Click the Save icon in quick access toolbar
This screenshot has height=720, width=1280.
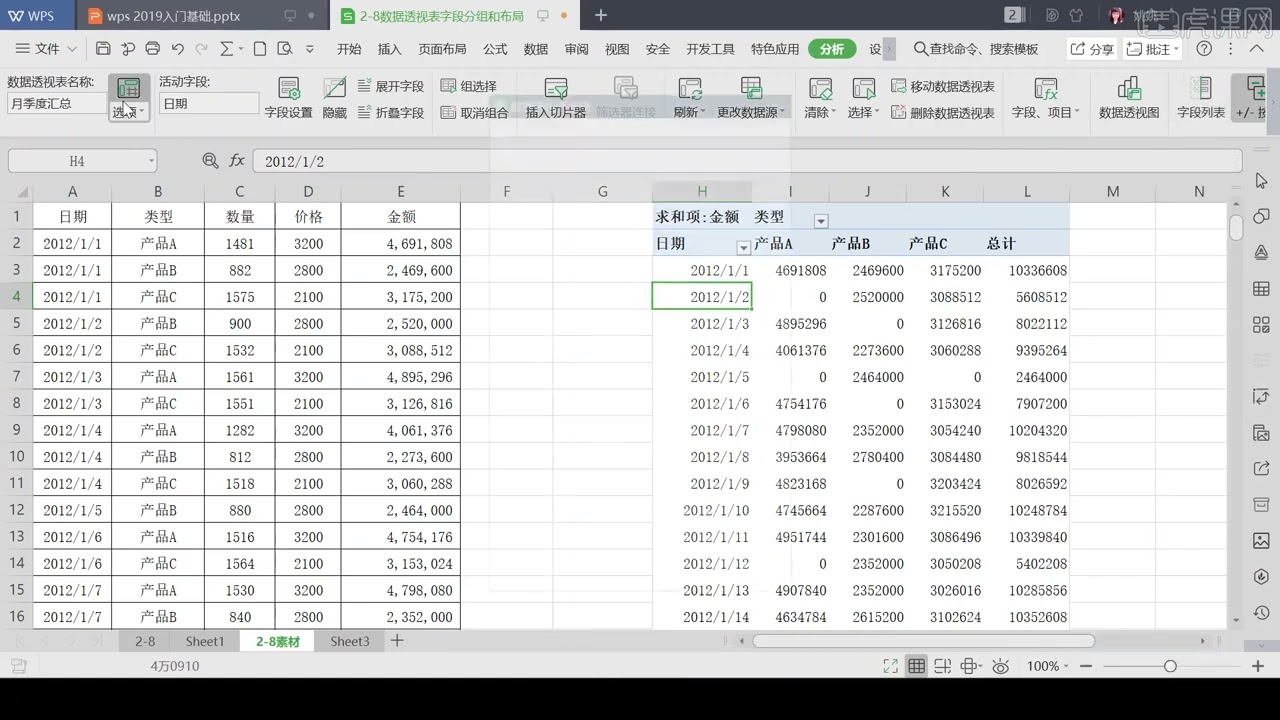tap(103, 49)
